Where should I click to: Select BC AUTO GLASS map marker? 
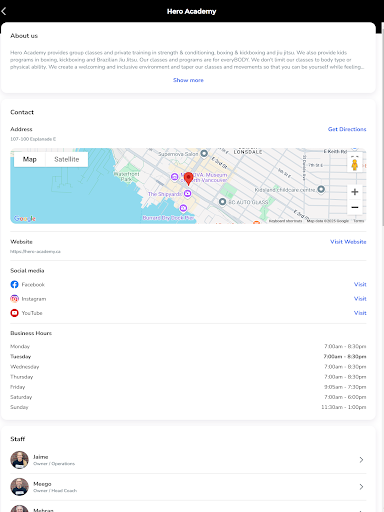pos(222,202)
